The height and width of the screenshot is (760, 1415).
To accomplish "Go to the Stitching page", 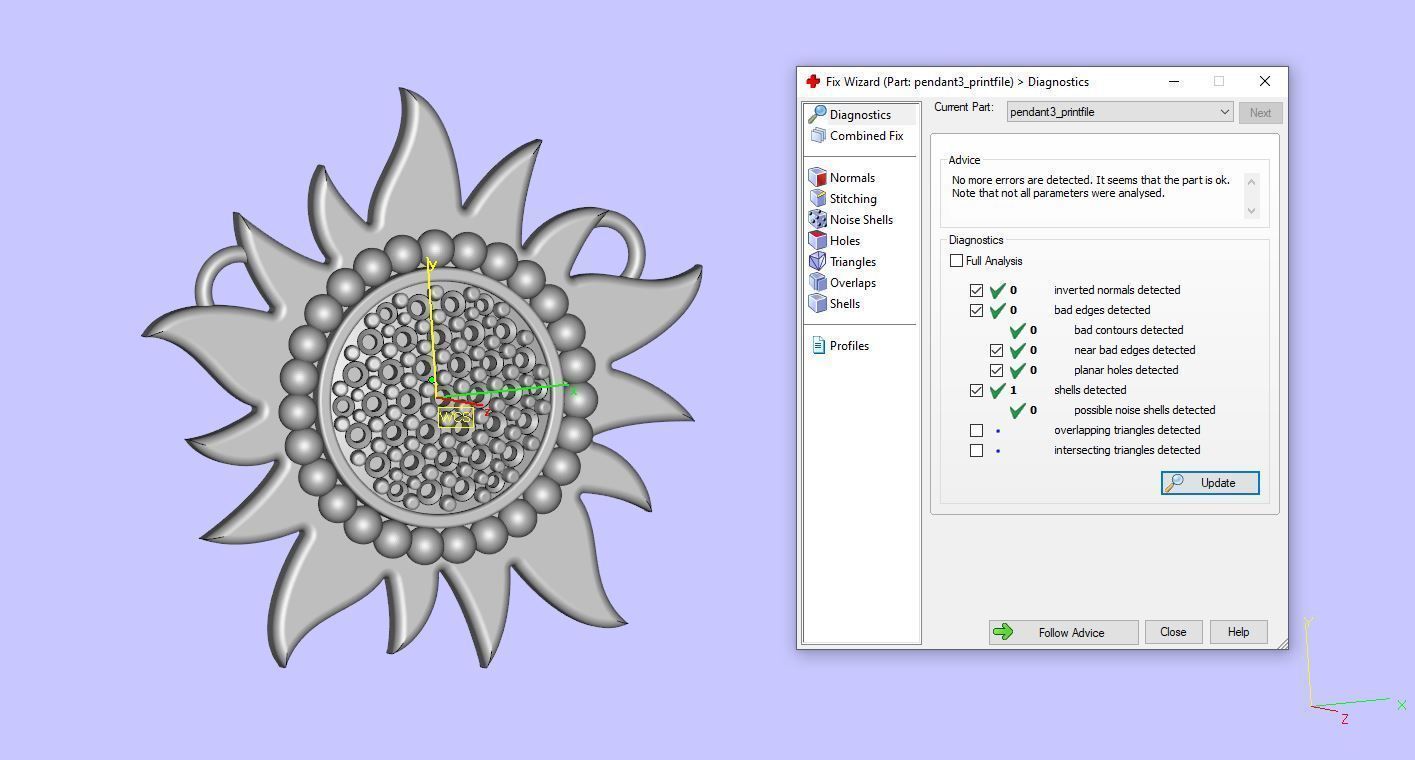I will click(853, 199).
